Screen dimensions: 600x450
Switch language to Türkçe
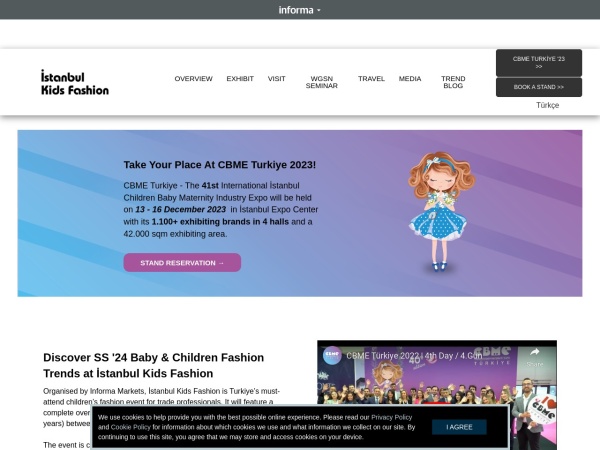pos(547,105)
